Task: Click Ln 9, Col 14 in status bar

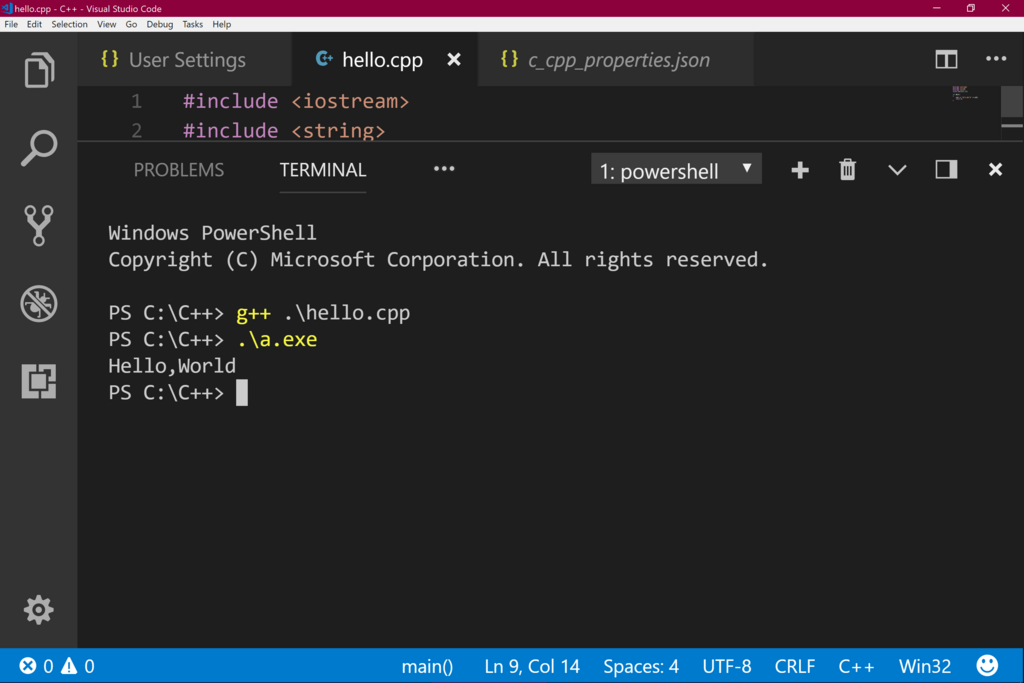Action: tap(532, 666)
